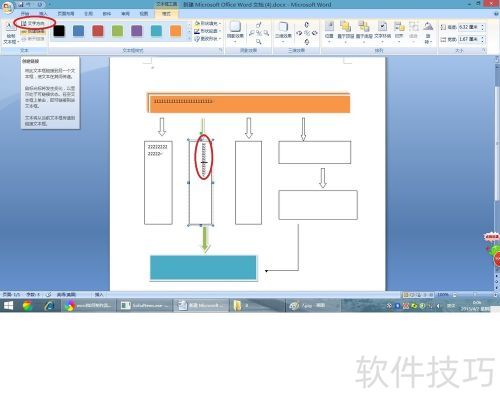Switch to the Insert ribbon tab
Image resolution: width=500 pixels, height=409 pixels.
tap(43, 14)
